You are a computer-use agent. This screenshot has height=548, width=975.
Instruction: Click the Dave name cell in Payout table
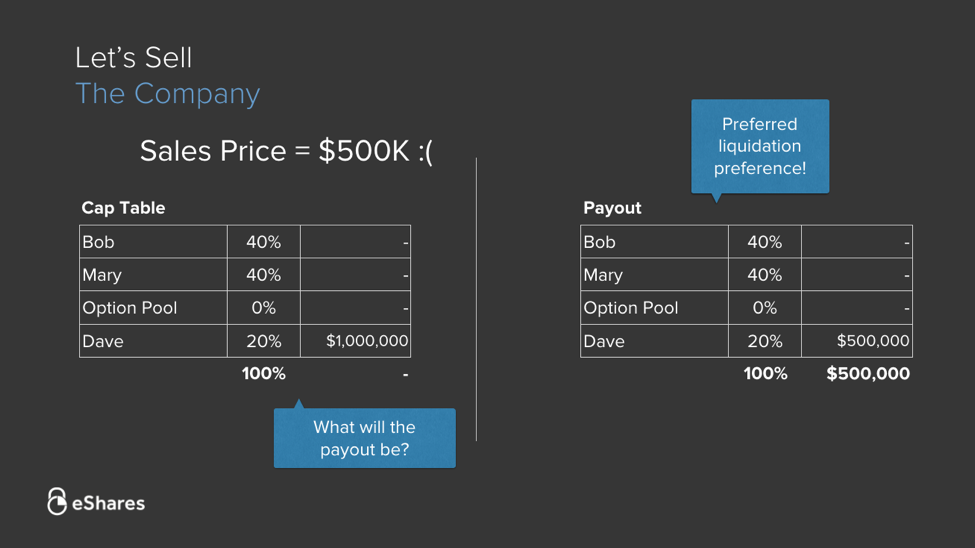[x=654, y=341]
